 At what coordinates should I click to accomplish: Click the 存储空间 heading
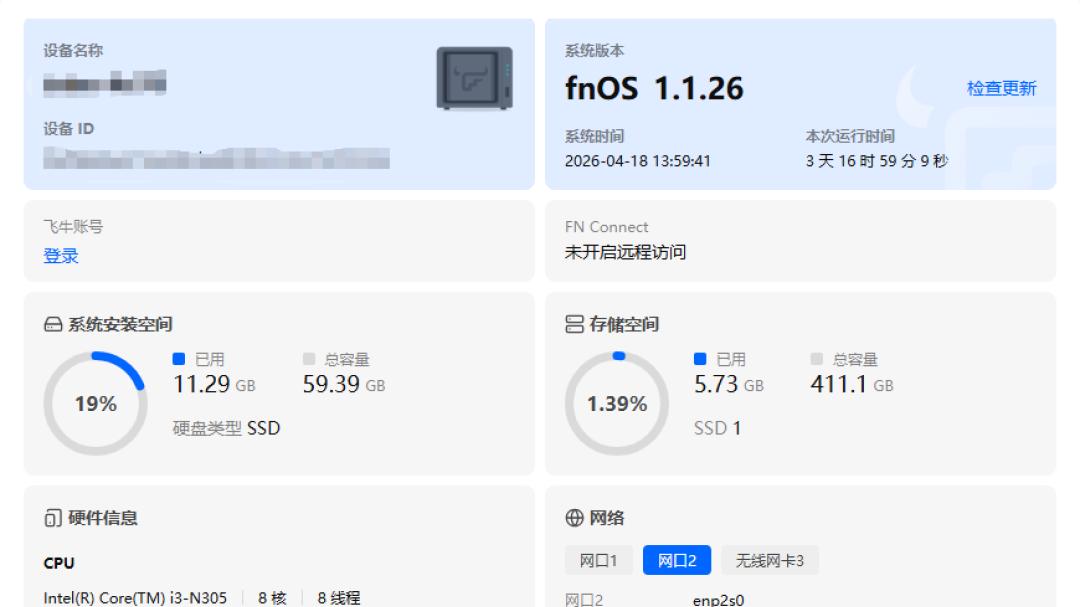[624, 325]
